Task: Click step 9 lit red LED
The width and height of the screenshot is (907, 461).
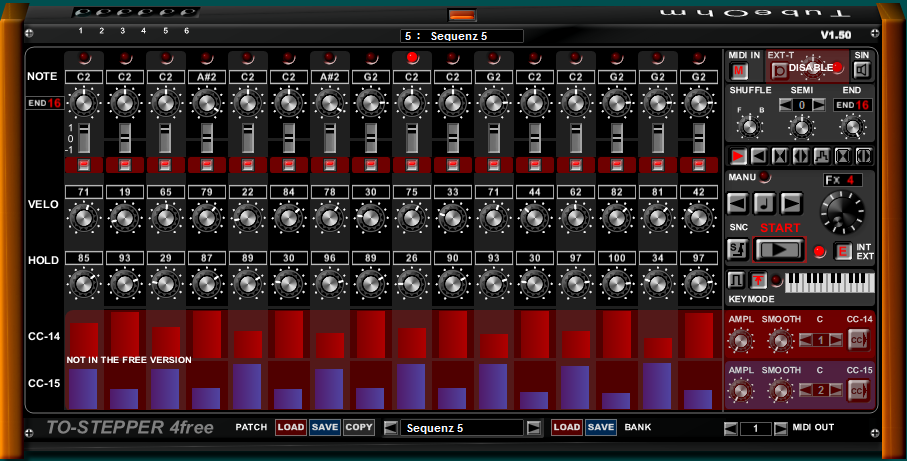Action: click(412, 57)
